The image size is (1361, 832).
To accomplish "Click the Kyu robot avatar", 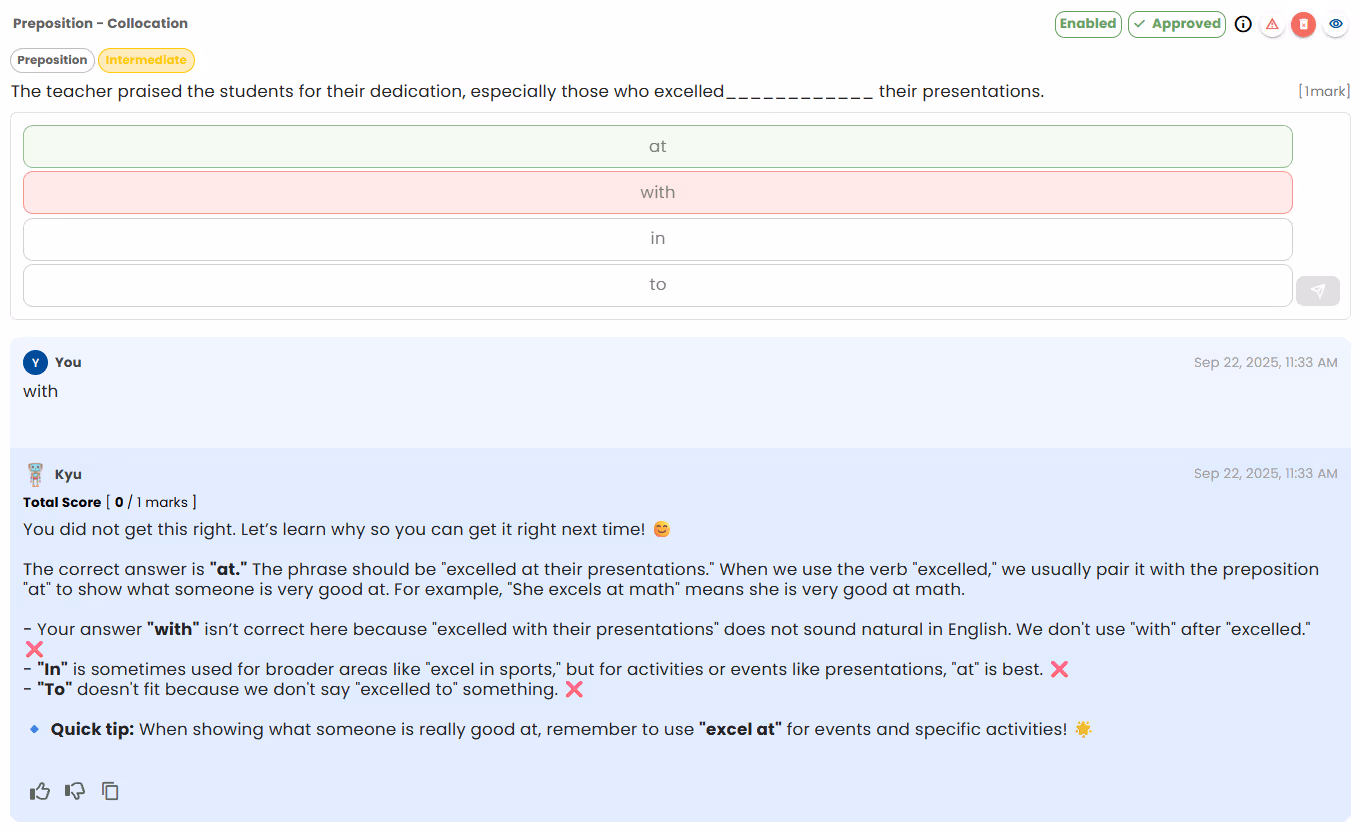I will point(35,474).
